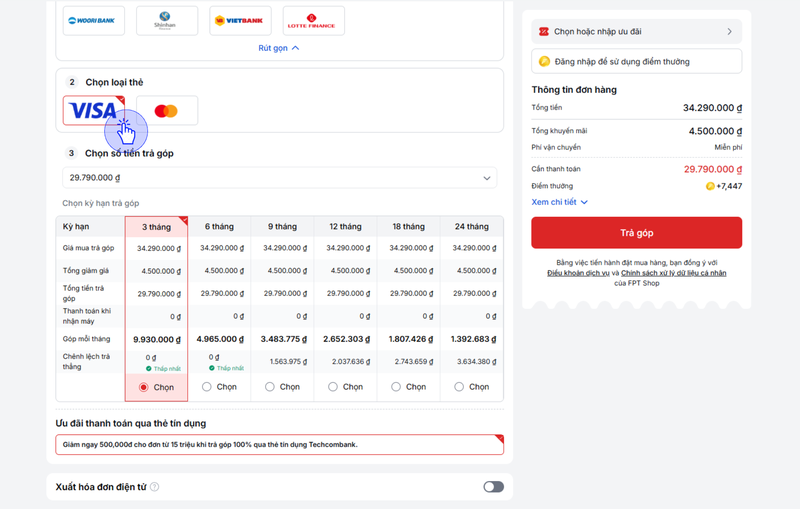
Task: Click the 9.930.000 đ monthly payment
Action: (x=157, y=339)
